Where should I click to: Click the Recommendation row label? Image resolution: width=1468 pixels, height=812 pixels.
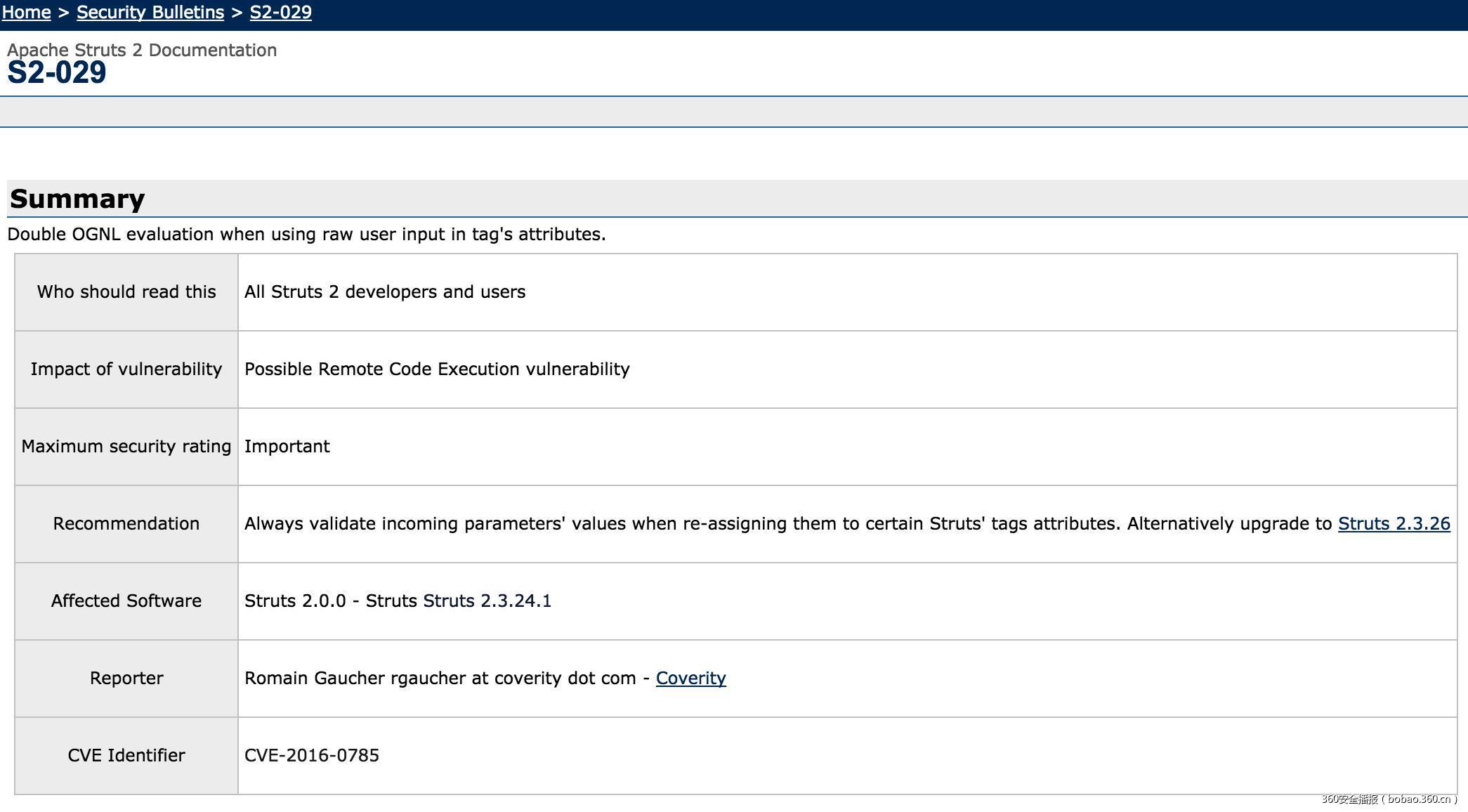pos(126,524)
